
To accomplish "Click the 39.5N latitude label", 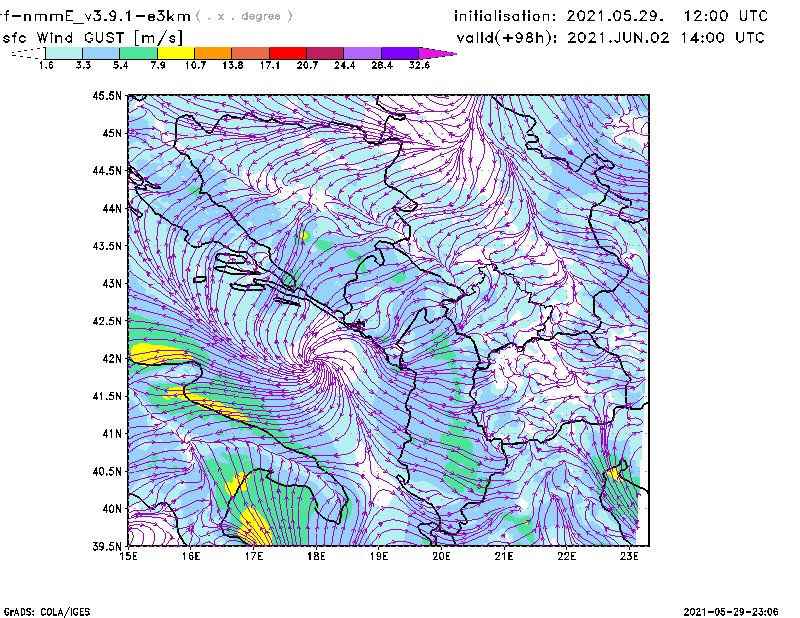I will (107, 546).
